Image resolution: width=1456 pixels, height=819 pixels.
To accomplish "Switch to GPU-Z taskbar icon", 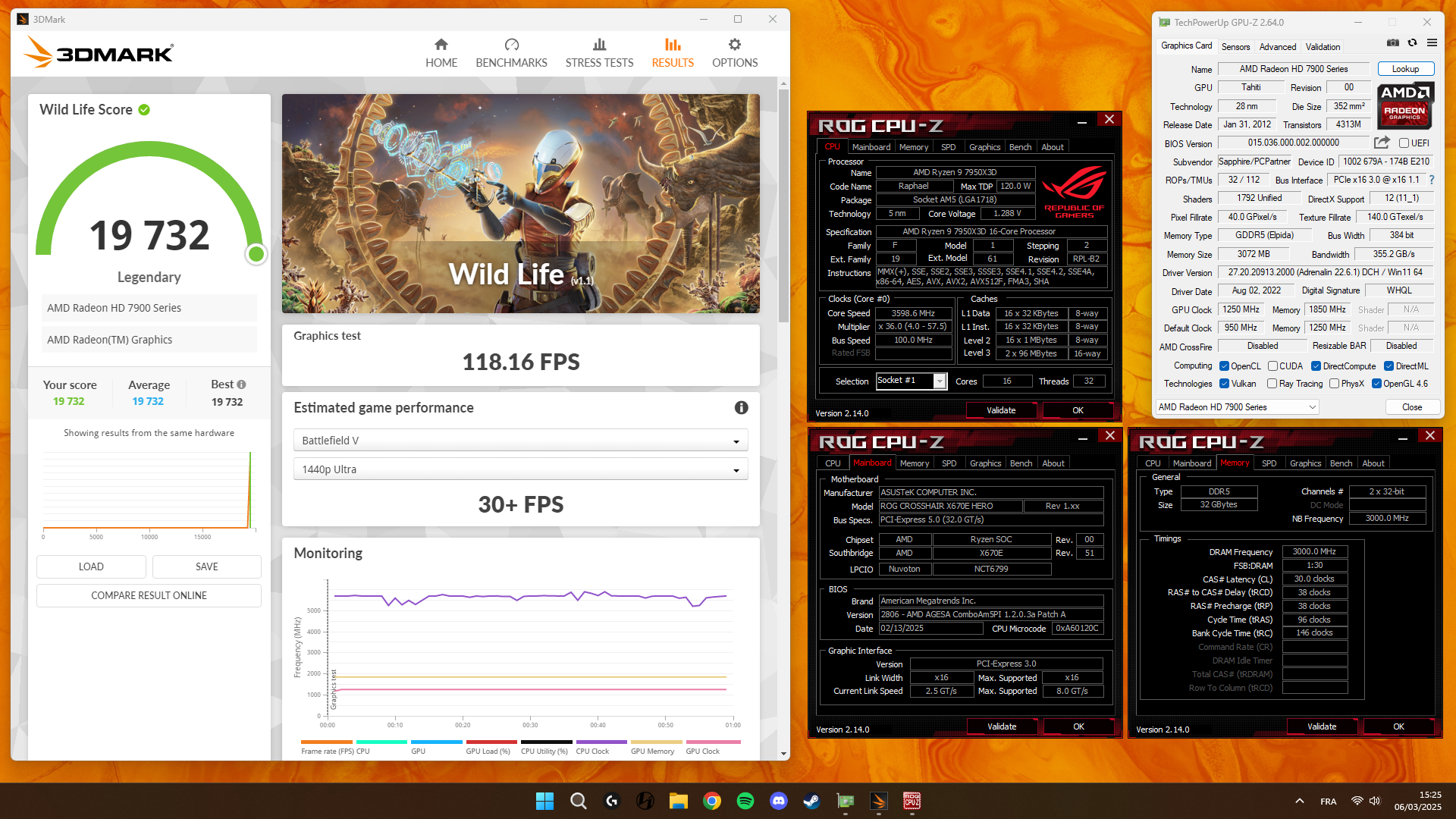I will point(845,801).
